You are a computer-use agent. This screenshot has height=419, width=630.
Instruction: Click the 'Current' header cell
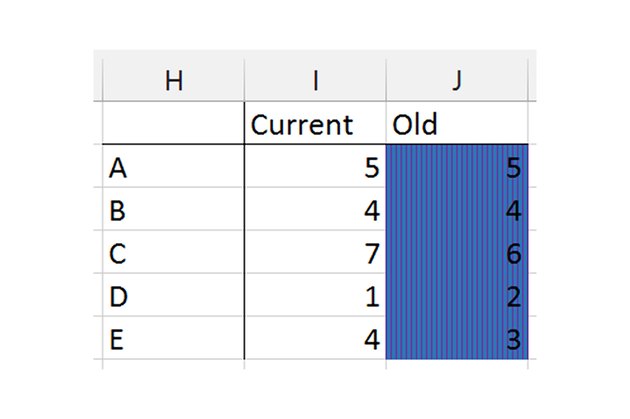coord(315,123)
